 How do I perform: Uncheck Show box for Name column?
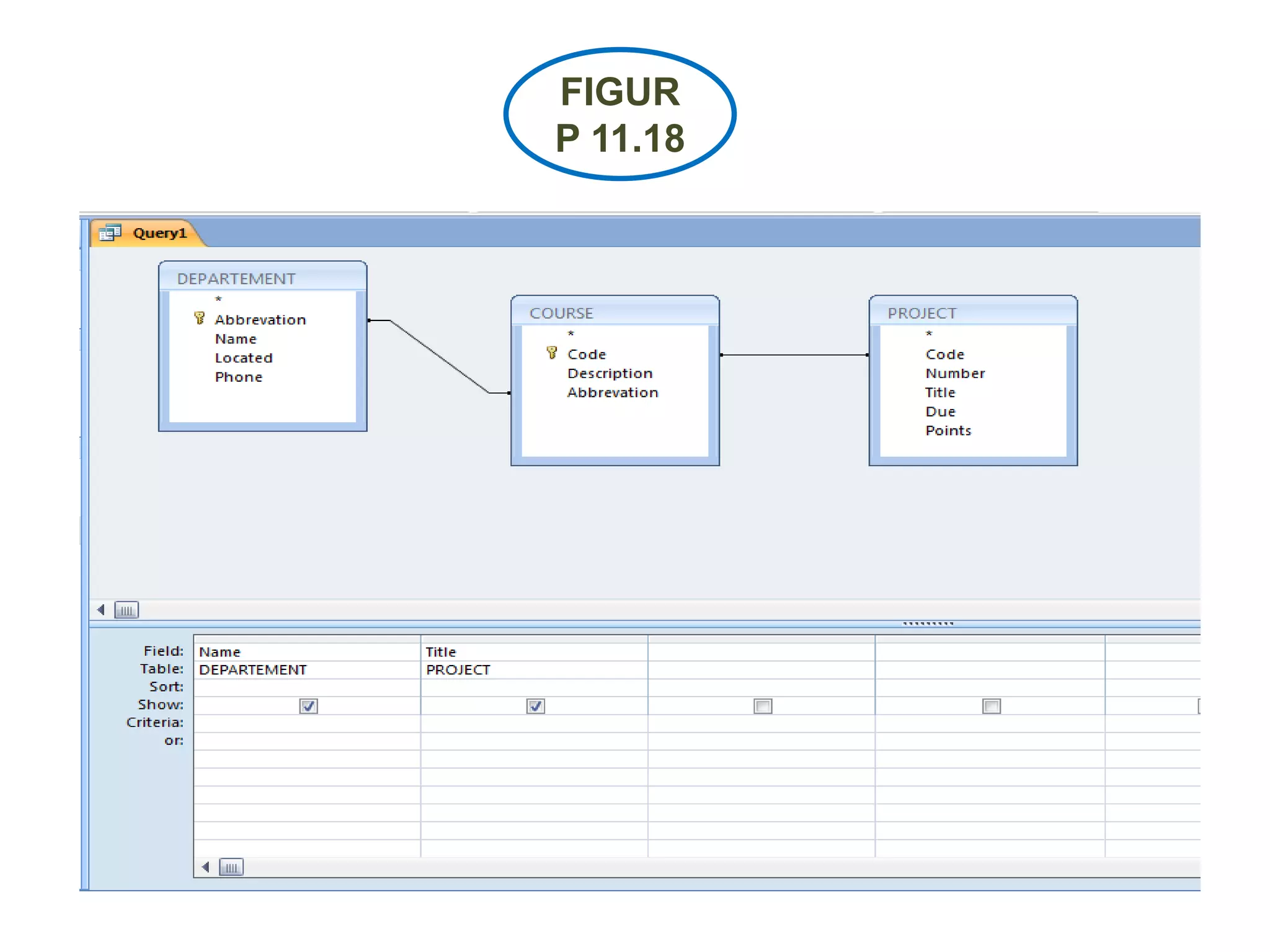point(308,706)
